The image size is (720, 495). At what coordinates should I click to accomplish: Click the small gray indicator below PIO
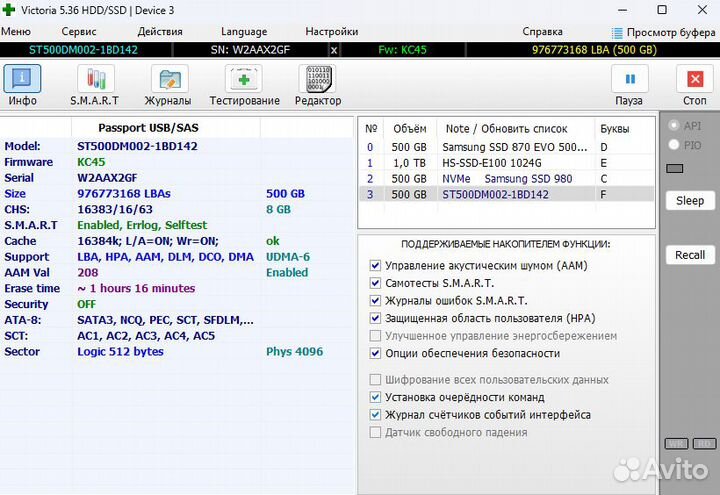coord(675,169)
